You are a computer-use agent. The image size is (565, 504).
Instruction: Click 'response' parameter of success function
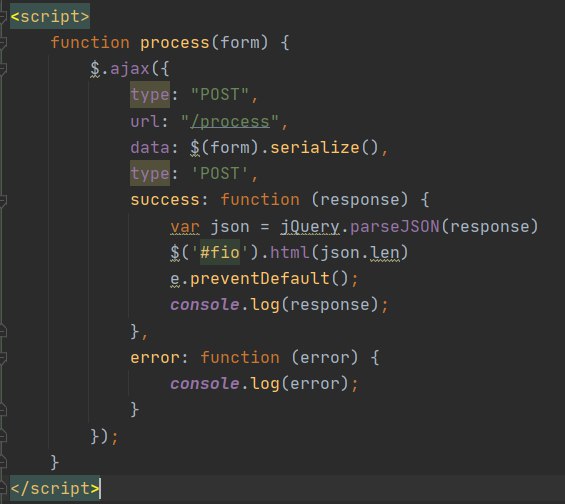tap(360, 200)
